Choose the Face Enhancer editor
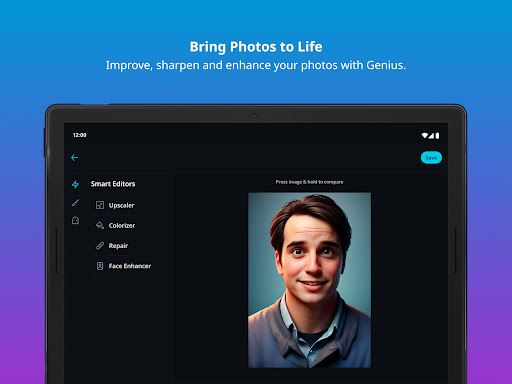Screen dimensions: 512x384 tap(129, 266)
